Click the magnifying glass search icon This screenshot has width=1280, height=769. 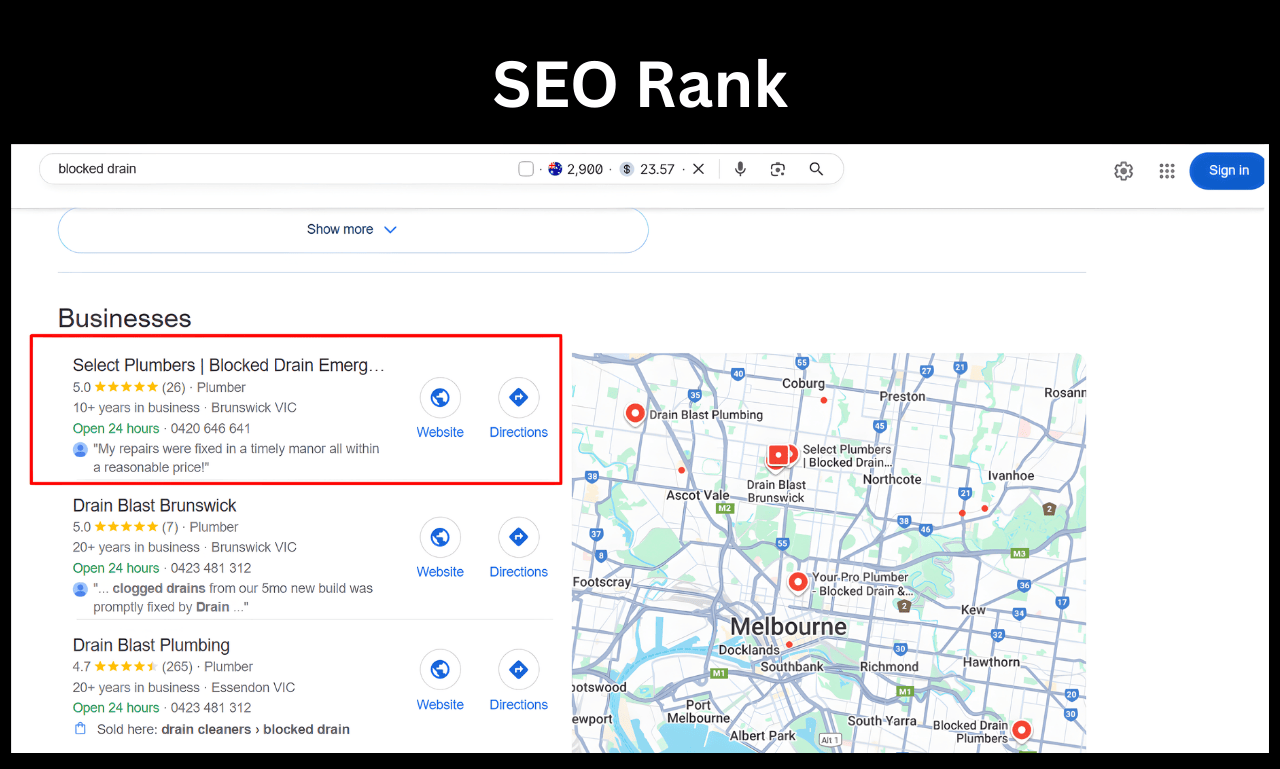click(816, 169)
